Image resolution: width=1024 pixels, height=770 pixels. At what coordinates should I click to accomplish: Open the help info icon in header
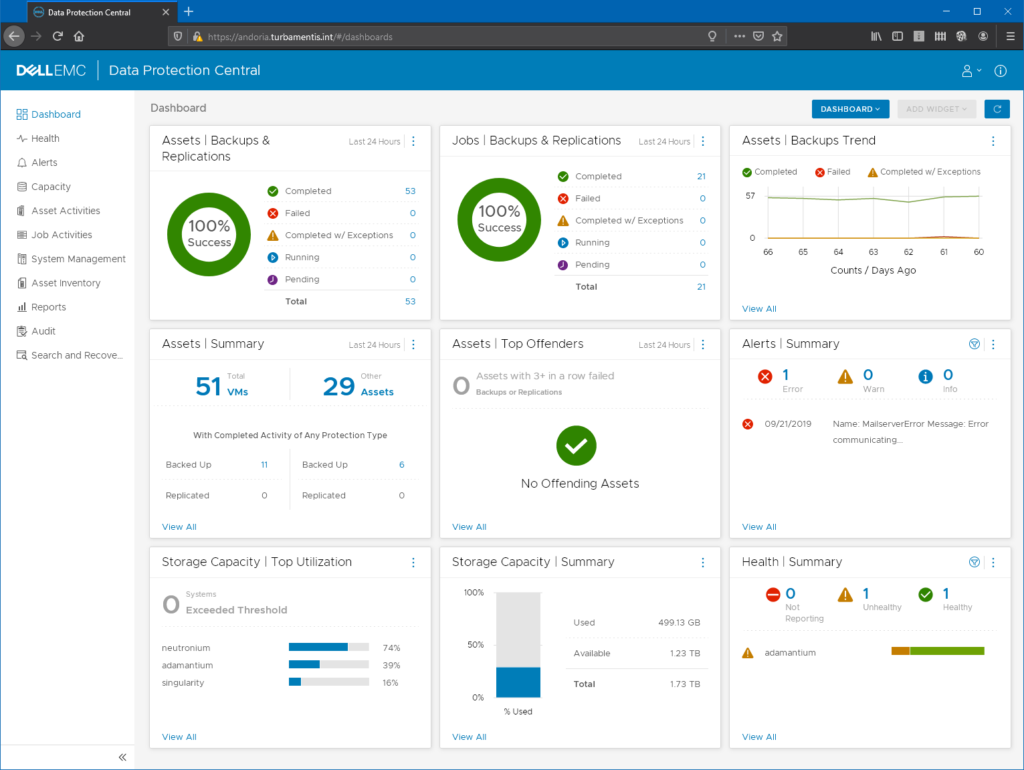point(1000,71)
